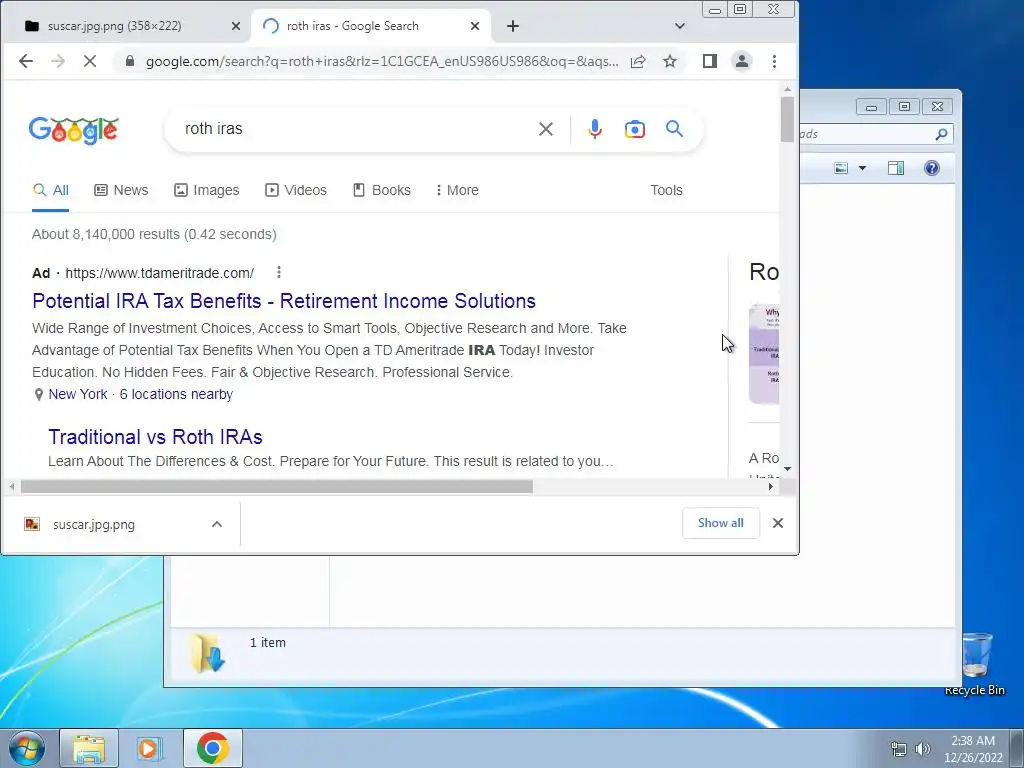Switch to suscar.jpg.png tab
This screenshot has width=1024, height=768.
tap(114, 26)
